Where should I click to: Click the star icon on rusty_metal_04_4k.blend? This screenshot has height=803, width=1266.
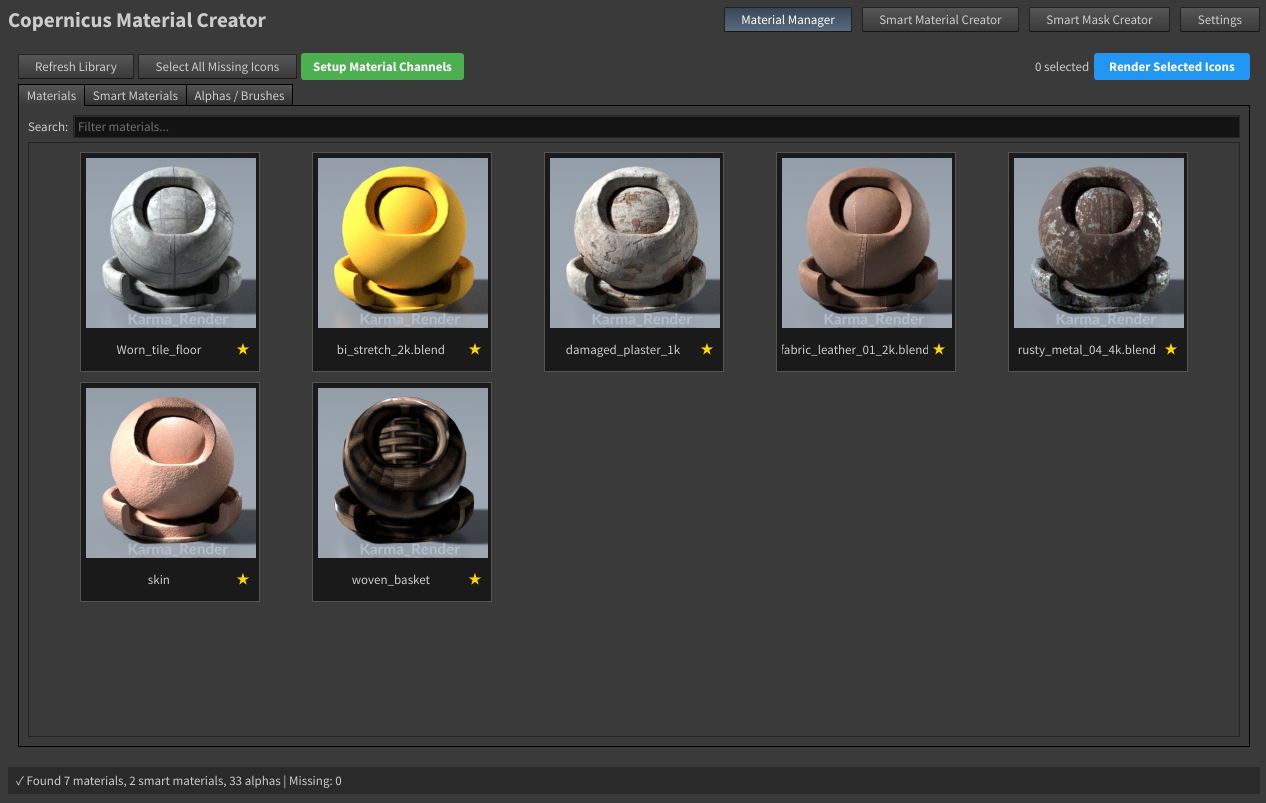pyautogui.click(x=1170, y=349)
